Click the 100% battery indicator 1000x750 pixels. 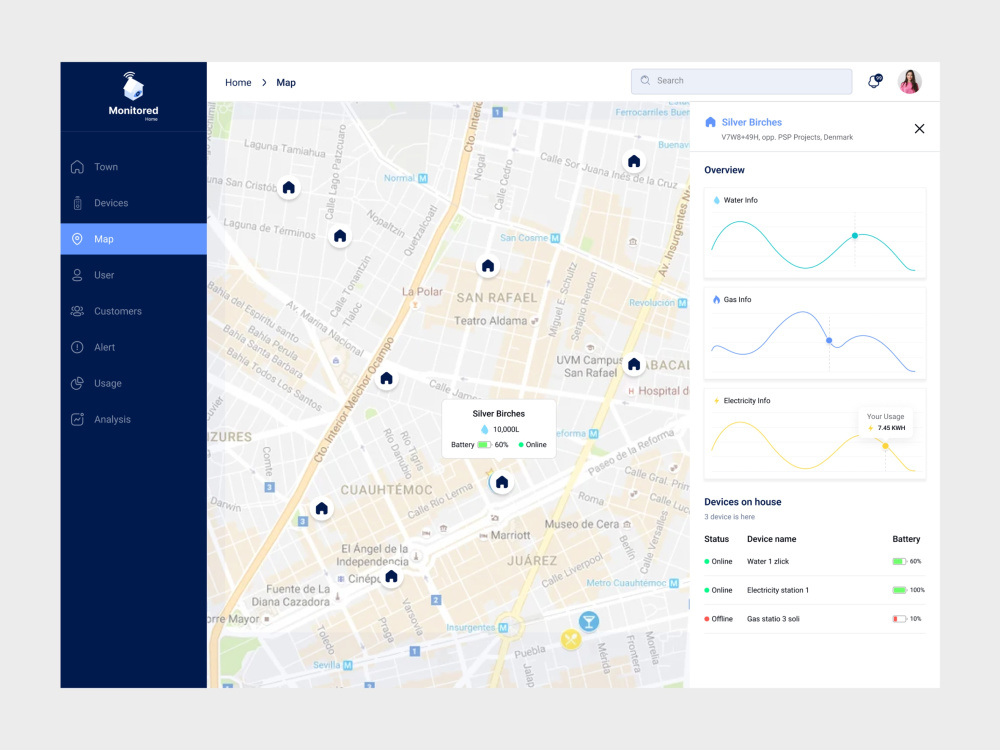tap(908, 590)
